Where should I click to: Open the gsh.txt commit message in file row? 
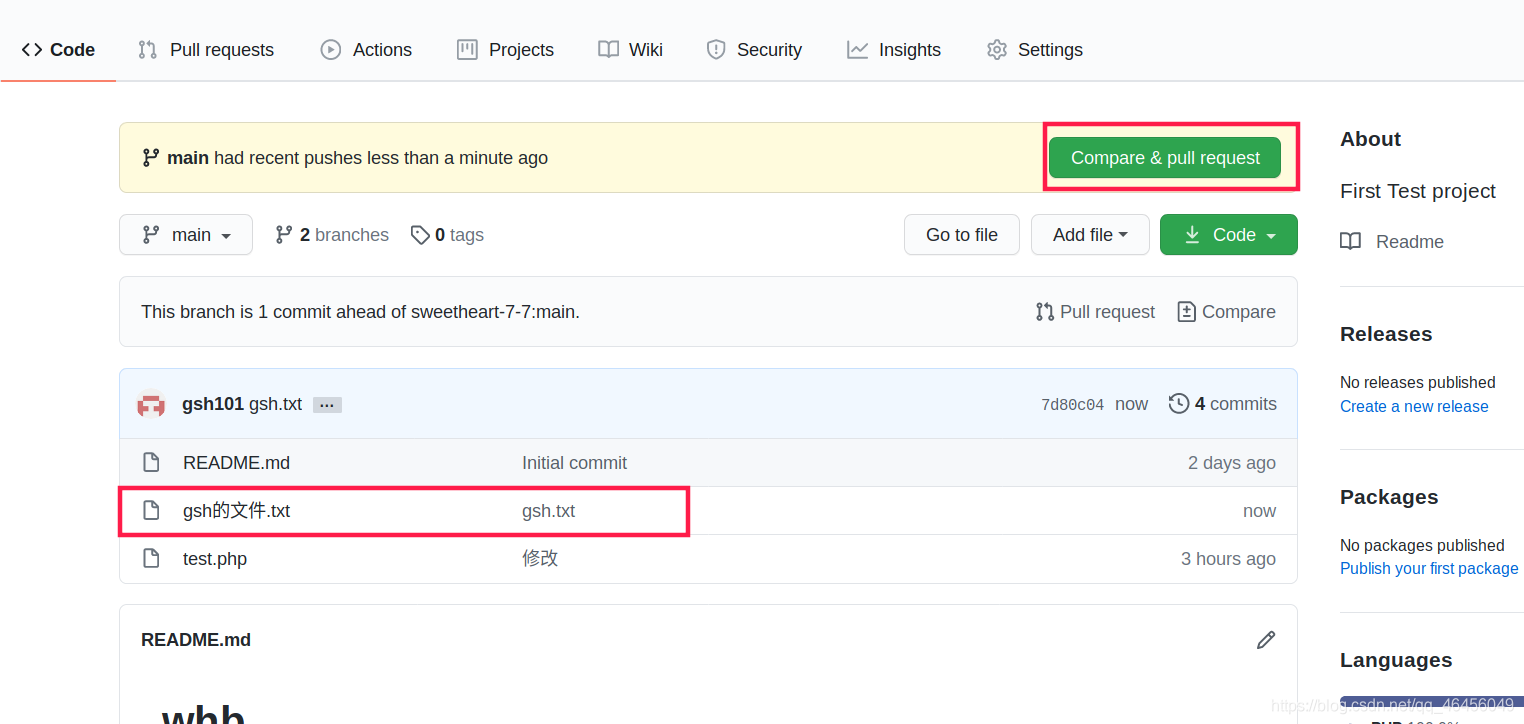point(548,511)
